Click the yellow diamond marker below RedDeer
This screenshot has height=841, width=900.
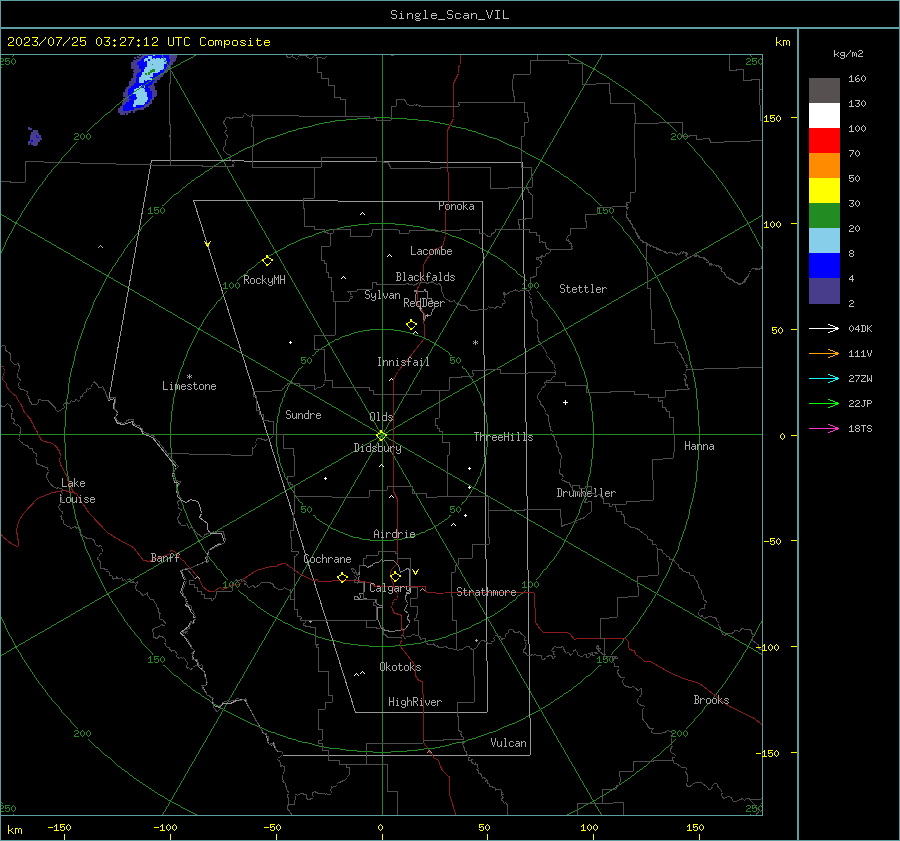coord(411,325)
